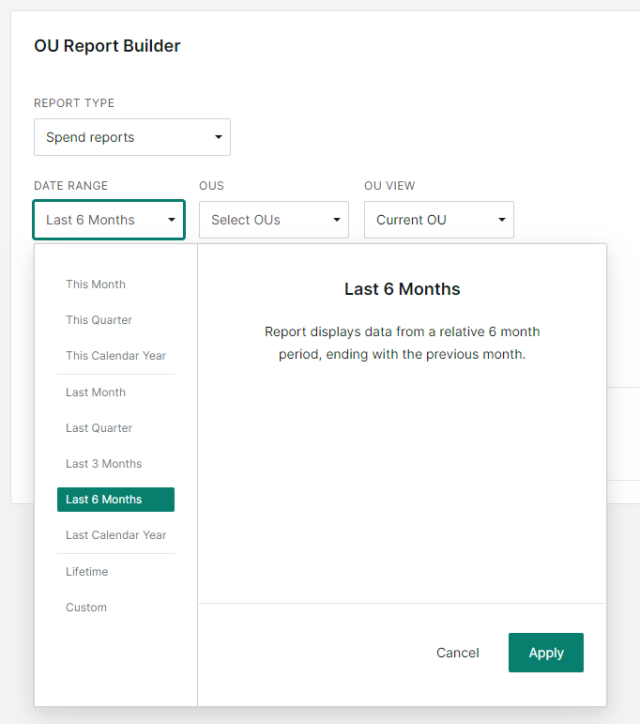
Task: Pick Last 3 Months range
Action: [x=104, y=464]
